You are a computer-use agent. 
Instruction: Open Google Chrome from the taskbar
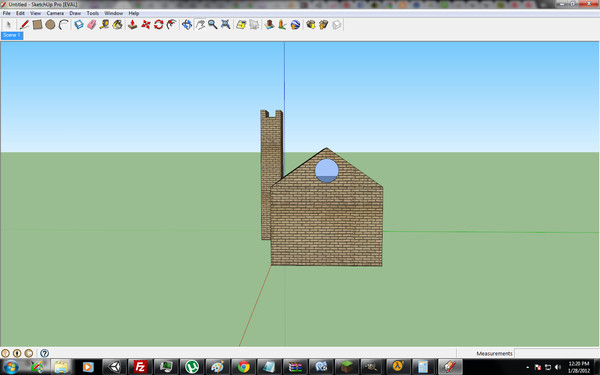click(x=243, y=367)
